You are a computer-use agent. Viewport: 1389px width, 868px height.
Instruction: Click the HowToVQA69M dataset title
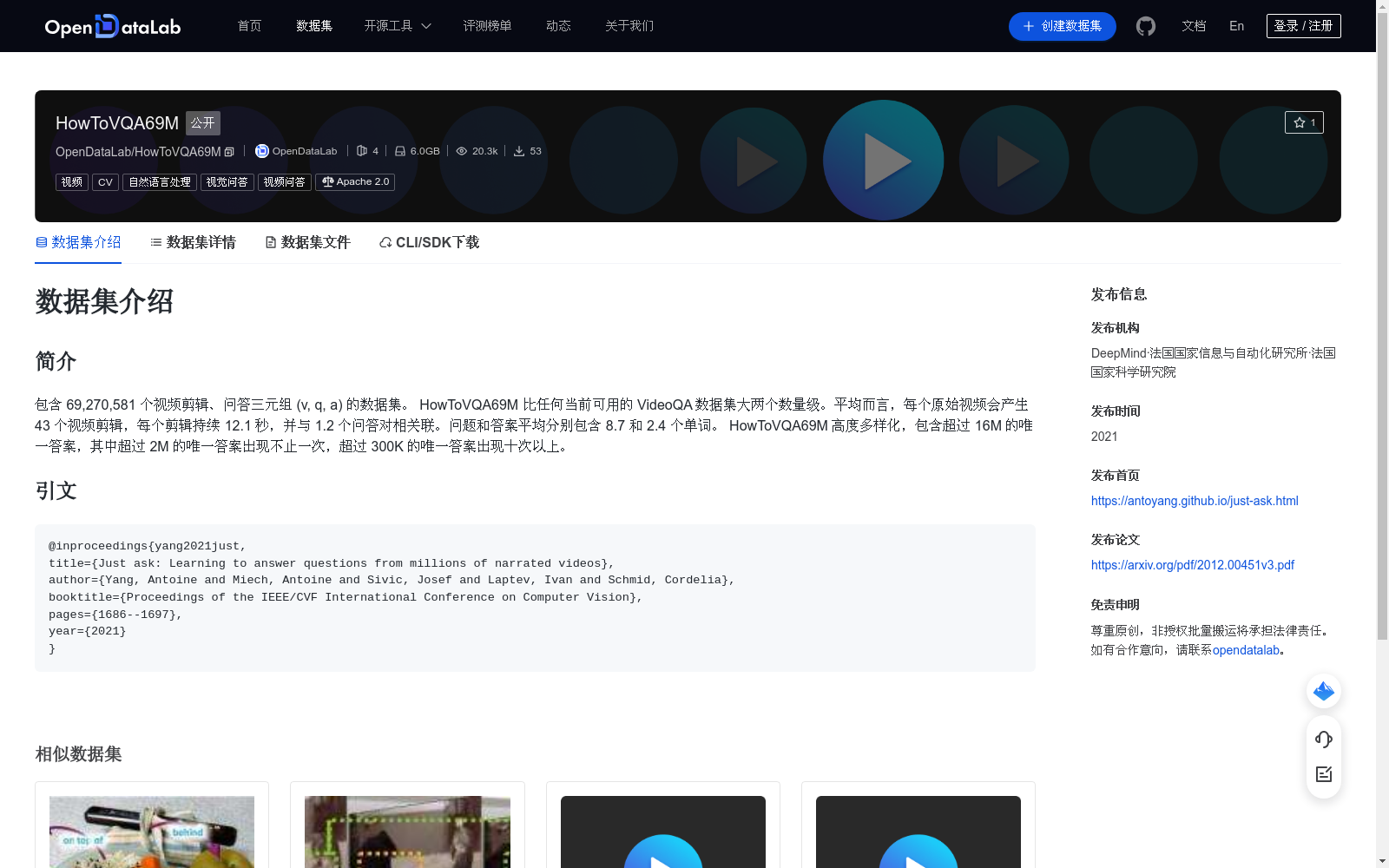(x=117, y=123)
